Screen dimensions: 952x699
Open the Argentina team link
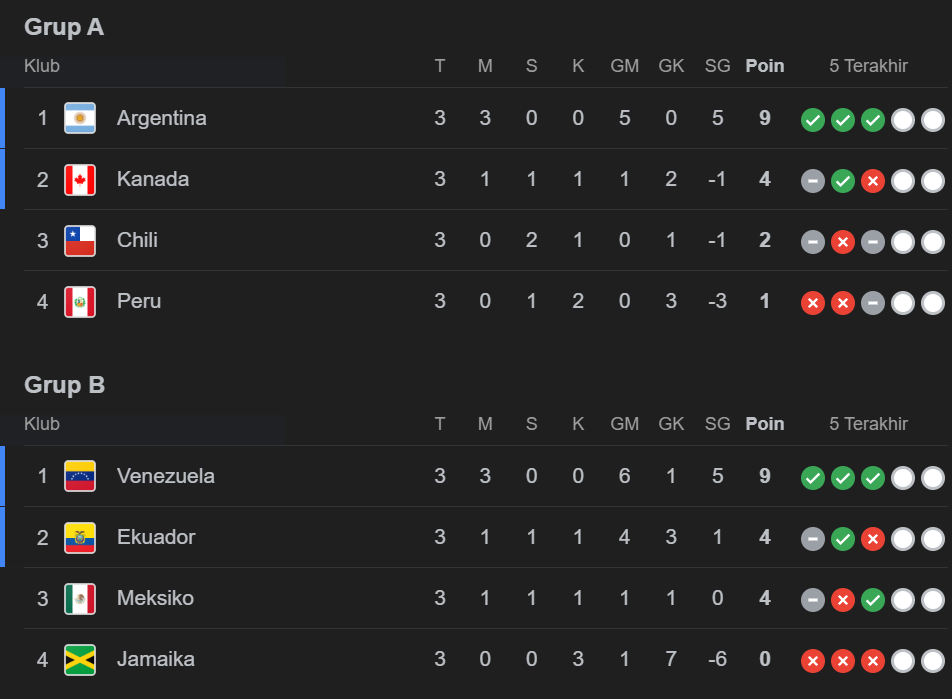pos(161,118)
